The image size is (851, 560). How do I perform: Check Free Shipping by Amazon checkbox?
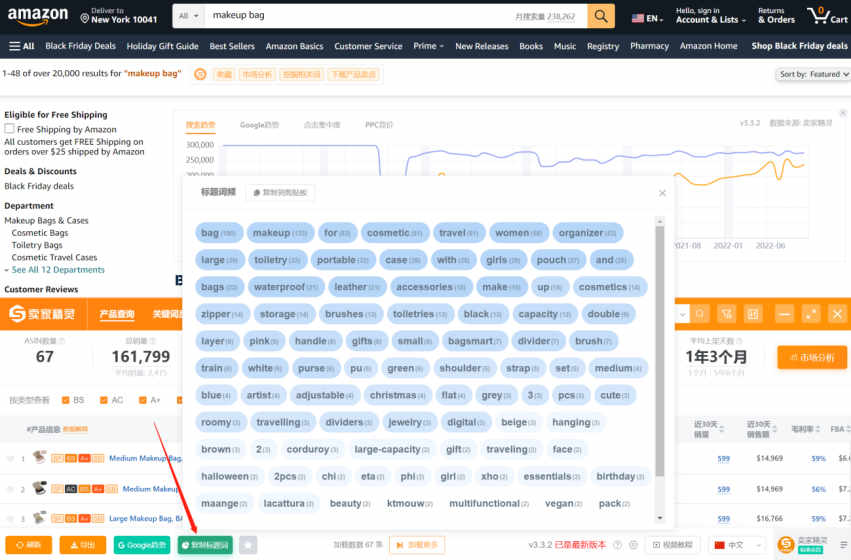[9, 129]
